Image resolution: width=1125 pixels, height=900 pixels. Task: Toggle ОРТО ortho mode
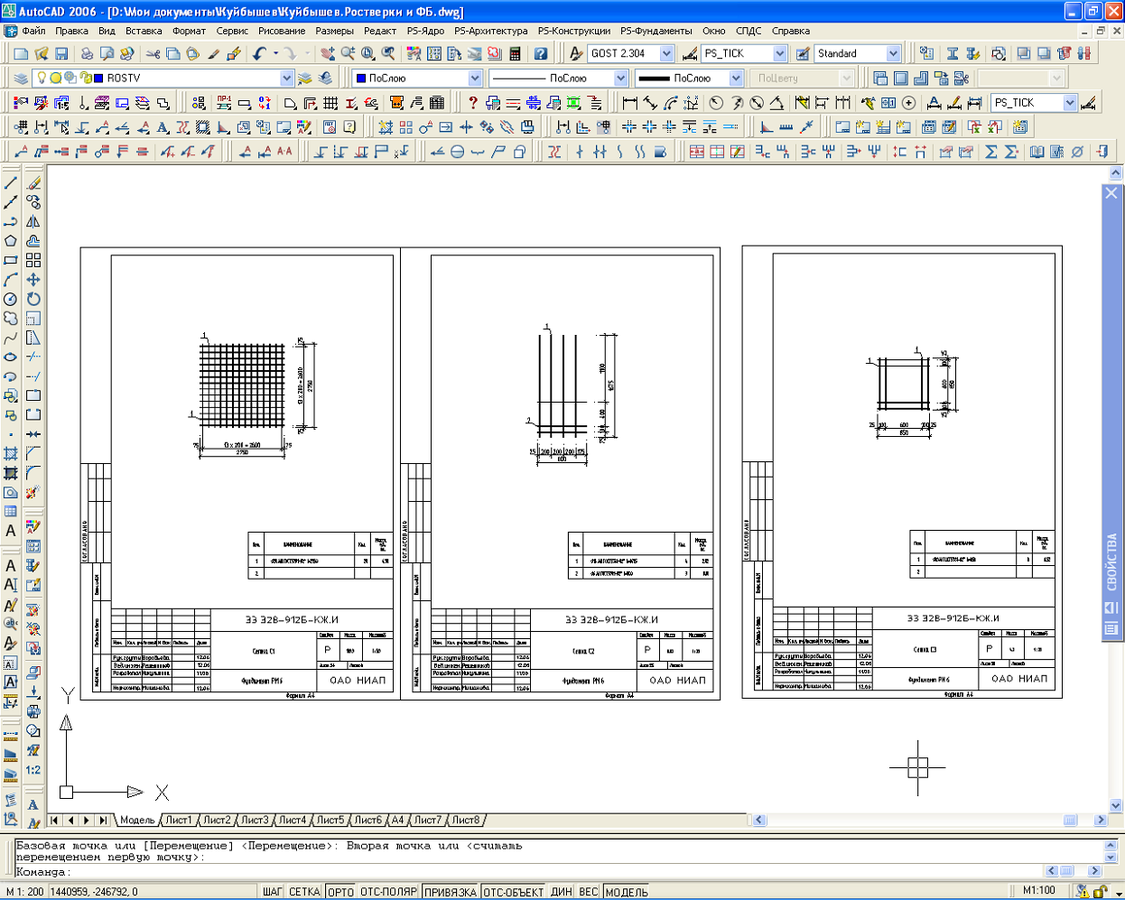340,891
